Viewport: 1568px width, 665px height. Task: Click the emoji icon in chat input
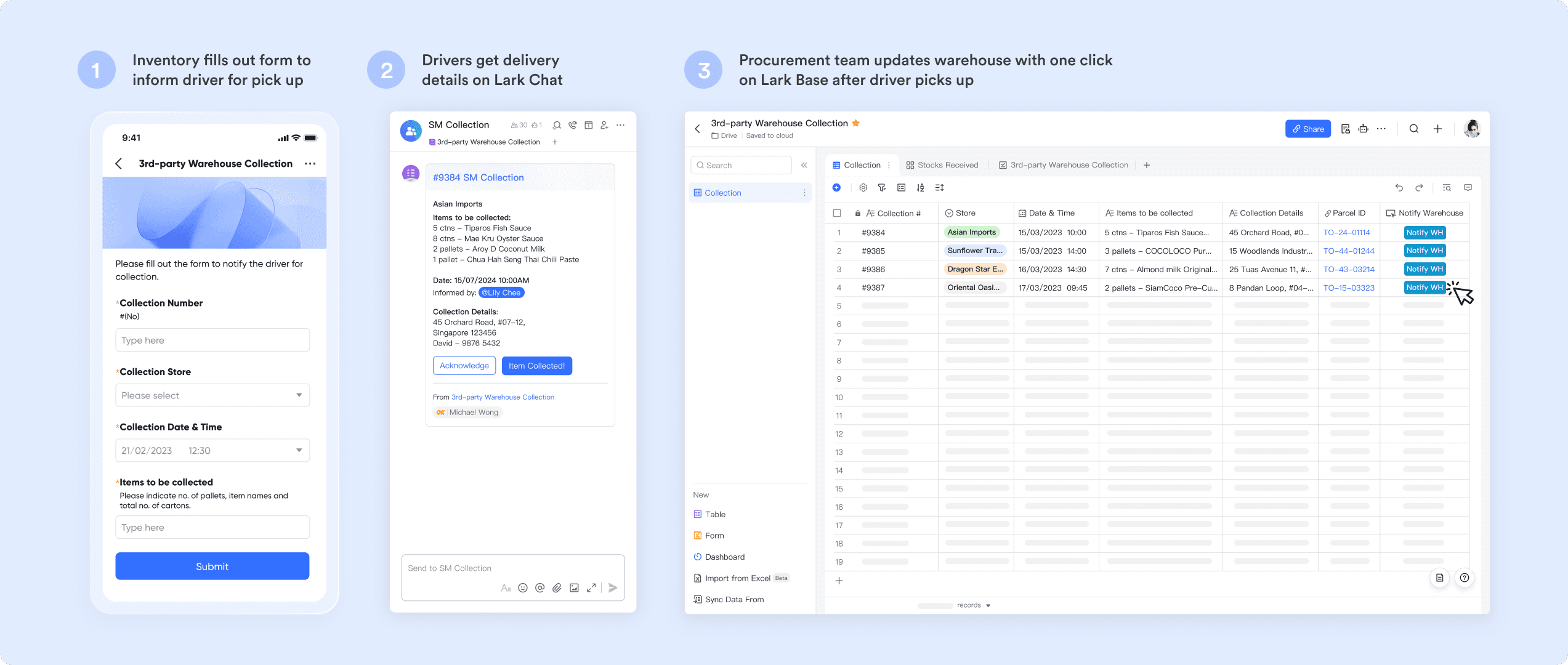(523, 588)
